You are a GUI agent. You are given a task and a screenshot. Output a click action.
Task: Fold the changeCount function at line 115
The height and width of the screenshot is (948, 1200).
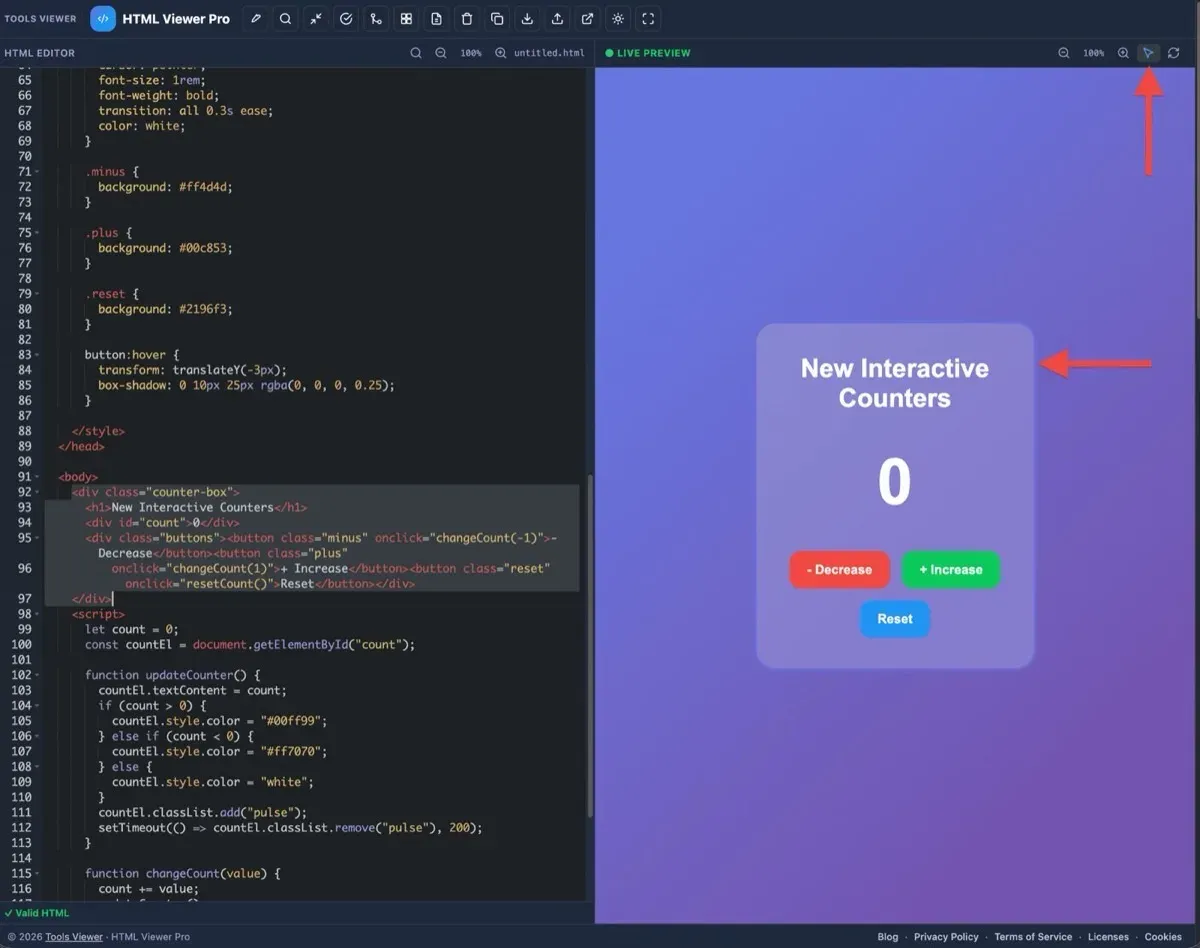tap(38, 873)
